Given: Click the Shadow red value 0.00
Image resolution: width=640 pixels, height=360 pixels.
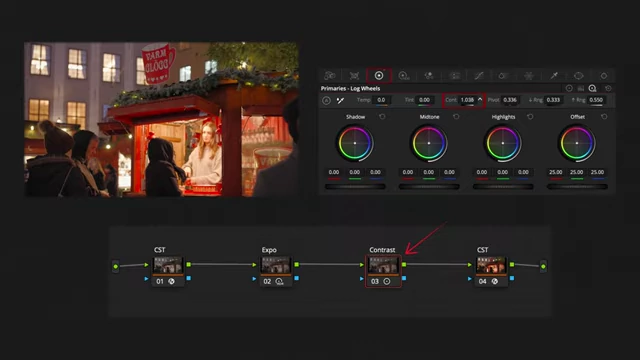Looking at the screenshot, I should pos(334,172).
